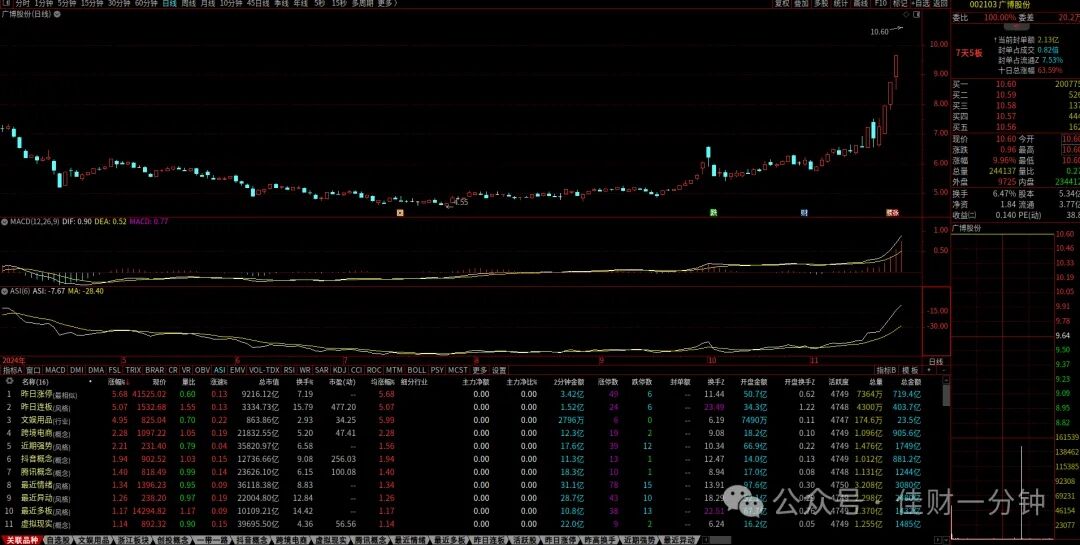Switch to 30分钟 period
This screenshot has height=545, width=1080.
coord(119,3)
